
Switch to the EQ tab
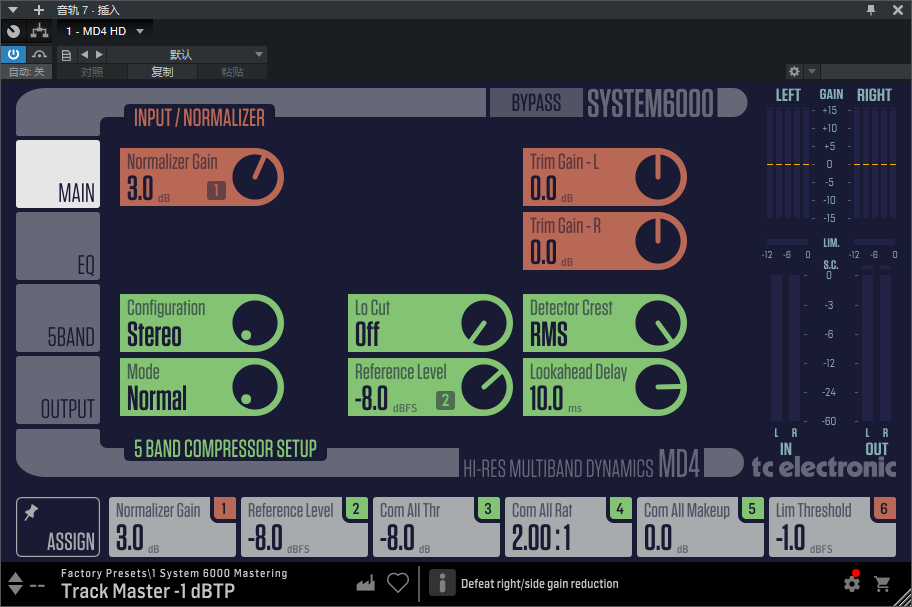pyautogui.click(x=58, y=246)
